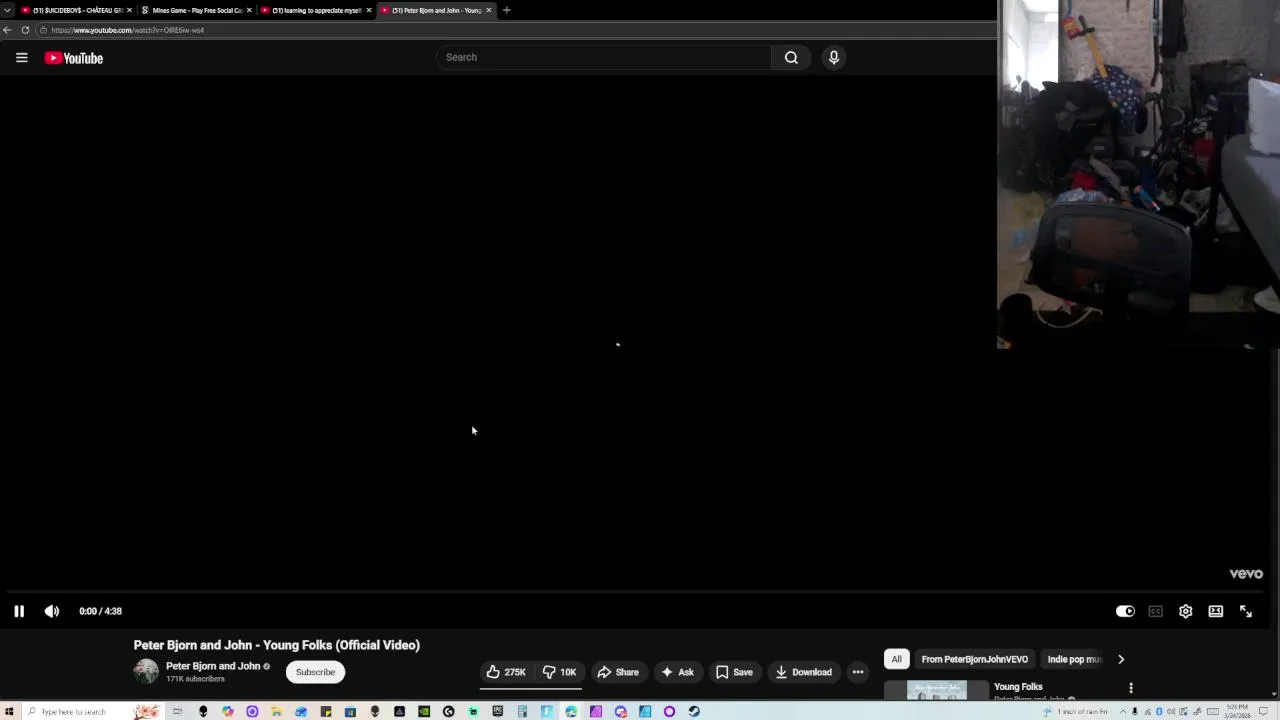The width and height of the screenshot is (1280, 720).
Task: Start voice search with microphone icon
Action: 834,57
